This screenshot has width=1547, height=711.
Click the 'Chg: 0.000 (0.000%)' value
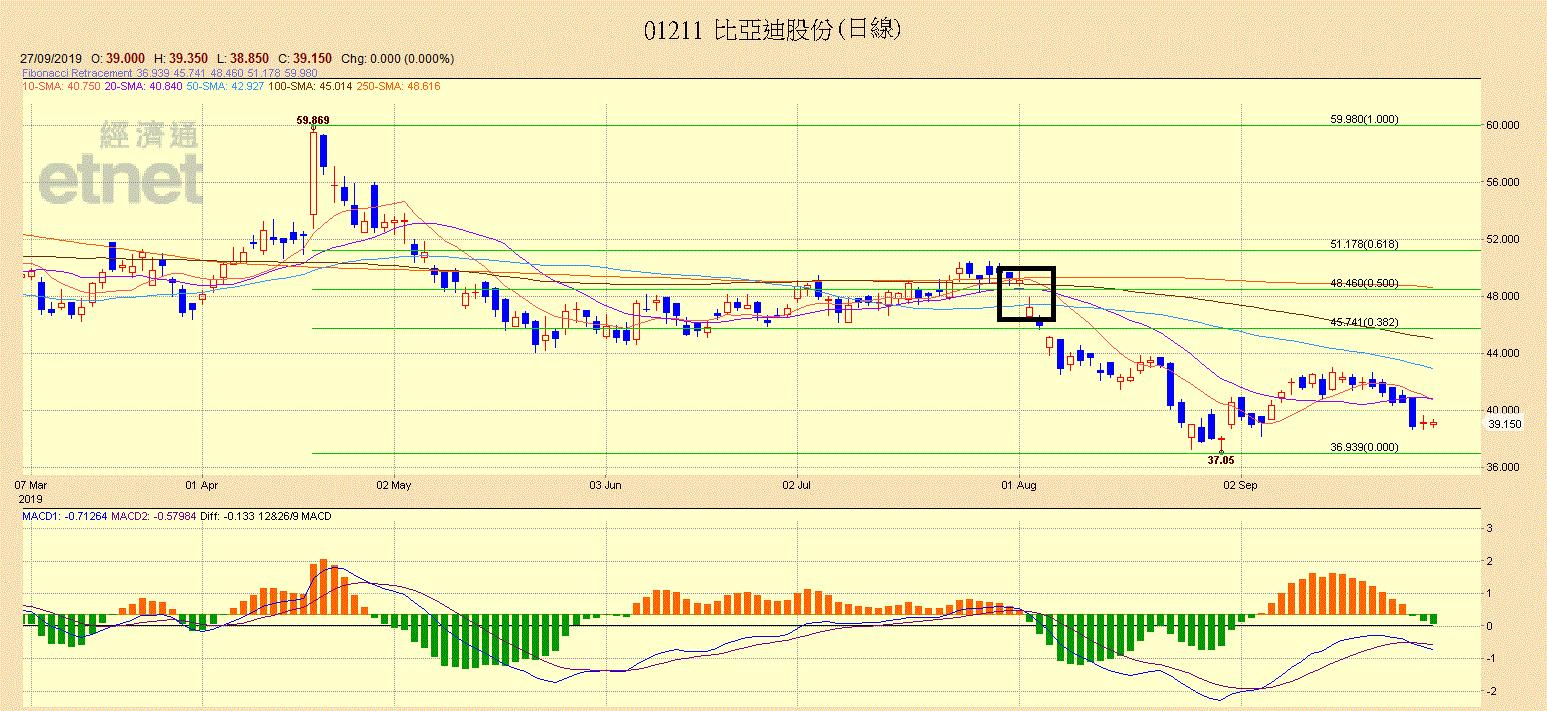pyautogui.click(x=398, y=59)
